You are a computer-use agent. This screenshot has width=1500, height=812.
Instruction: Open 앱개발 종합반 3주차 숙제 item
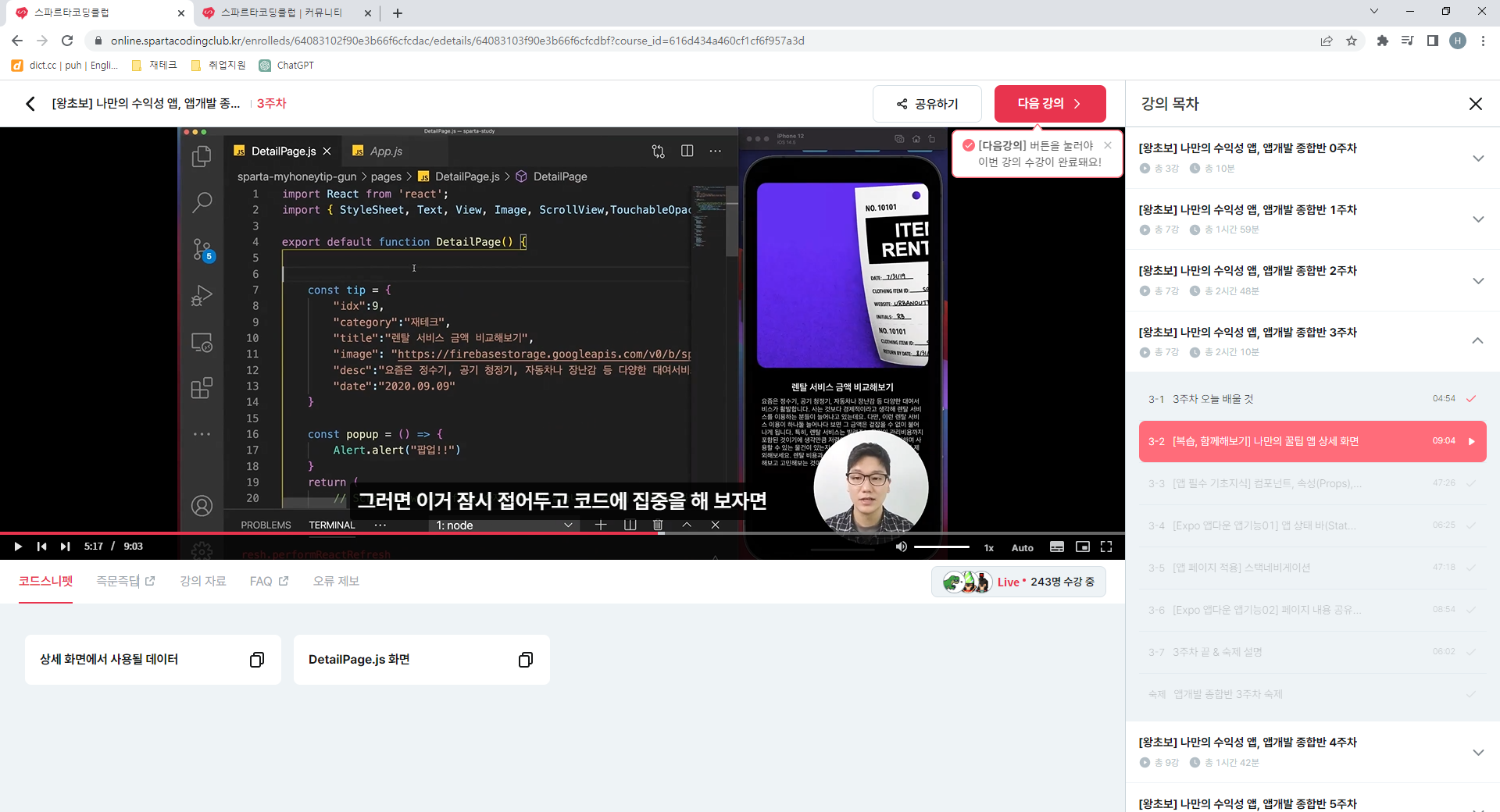(x=1312, y=694)
